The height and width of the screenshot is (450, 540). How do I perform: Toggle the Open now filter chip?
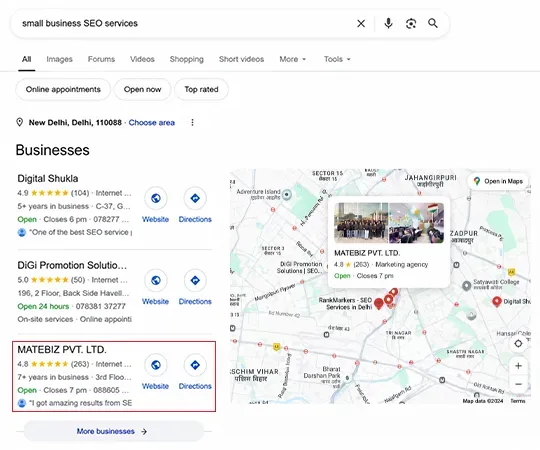pos(143,90)
